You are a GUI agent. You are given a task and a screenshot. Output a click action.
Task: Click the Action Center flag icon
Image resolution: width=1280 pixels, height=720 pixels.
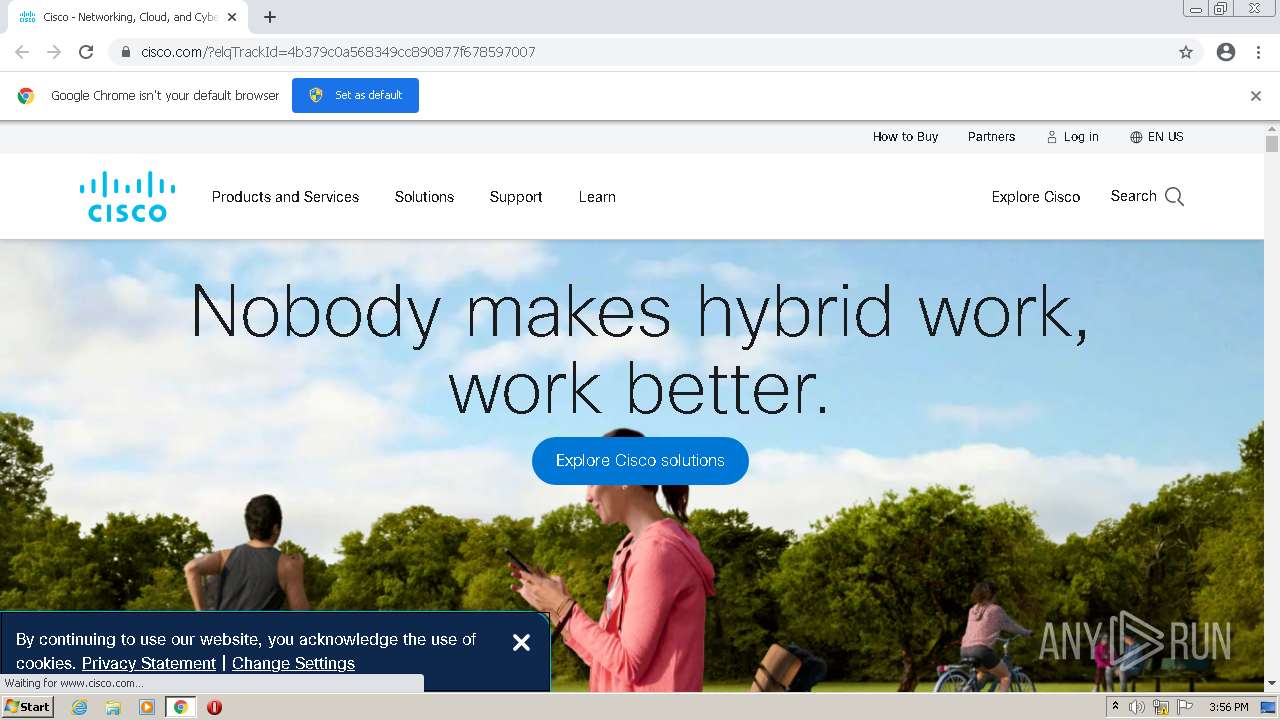[1185, 707]
